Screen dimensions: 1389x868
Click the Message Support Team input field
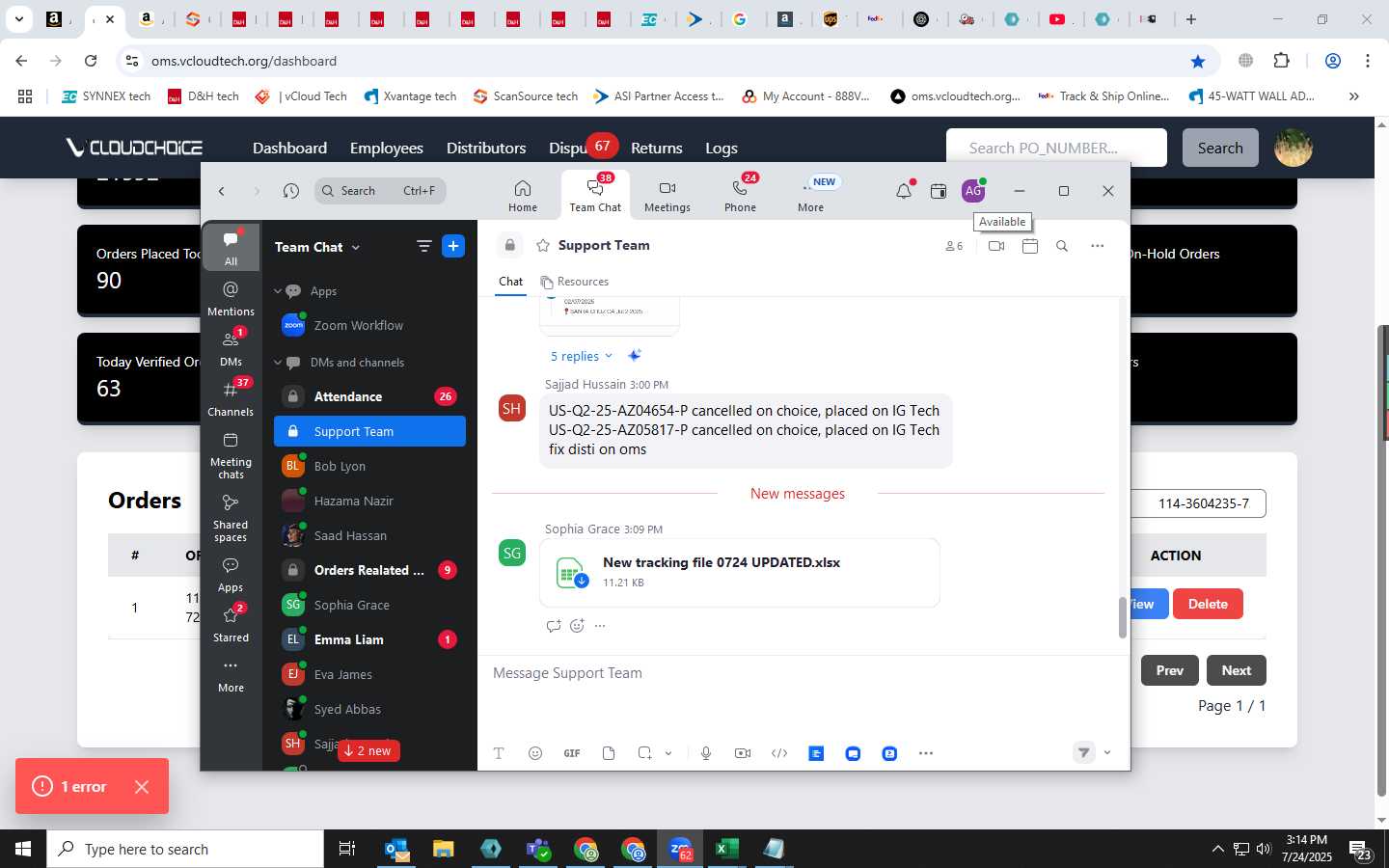pos(803,673)
